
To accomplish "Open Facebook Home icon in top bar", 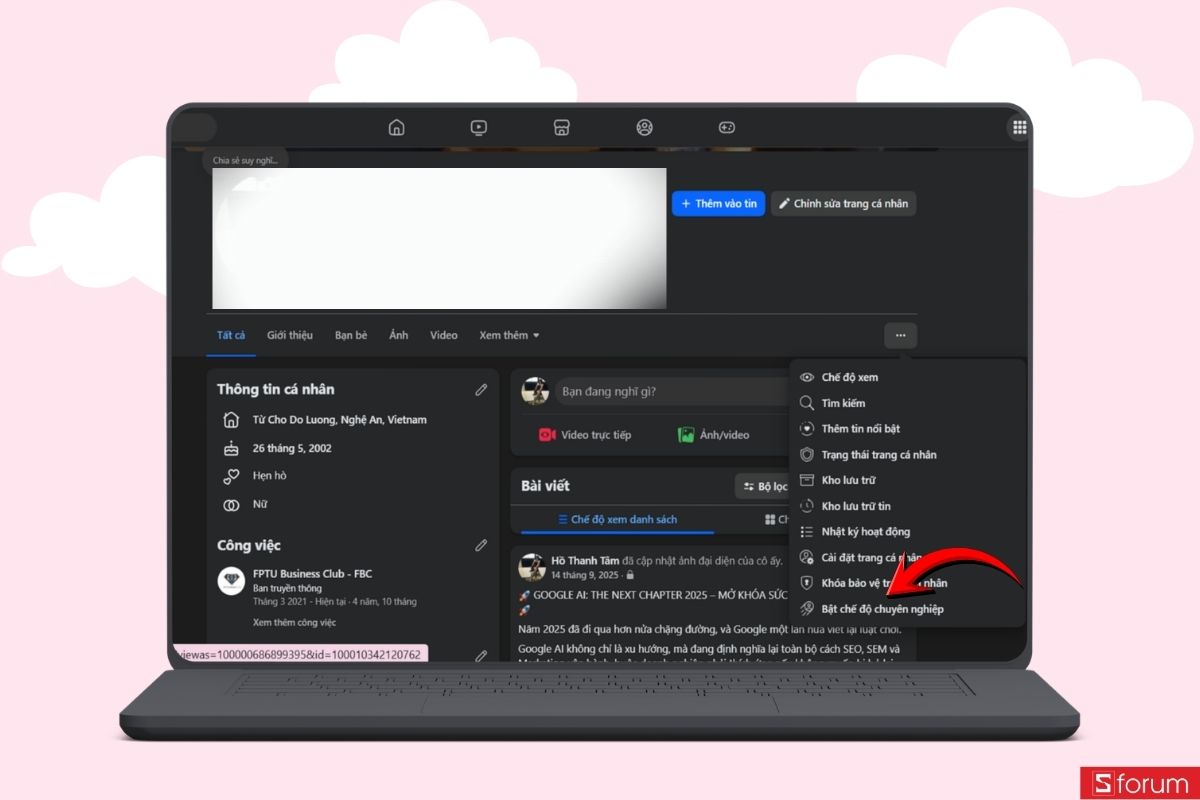I will [397, 128].
